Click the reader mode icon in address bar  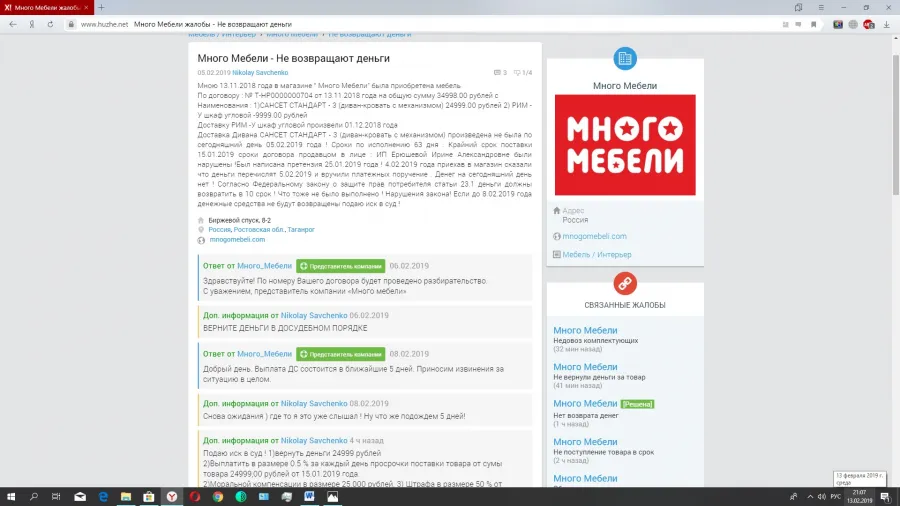point(785,24)
